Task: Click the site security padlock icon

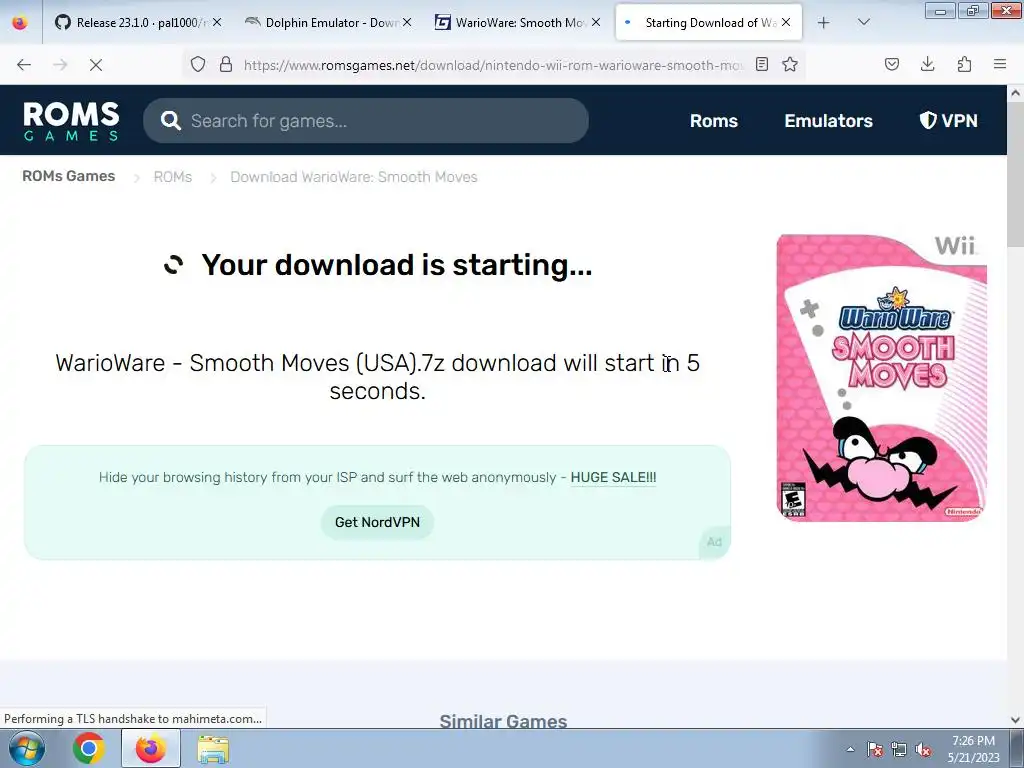Action: click(226, 64)
